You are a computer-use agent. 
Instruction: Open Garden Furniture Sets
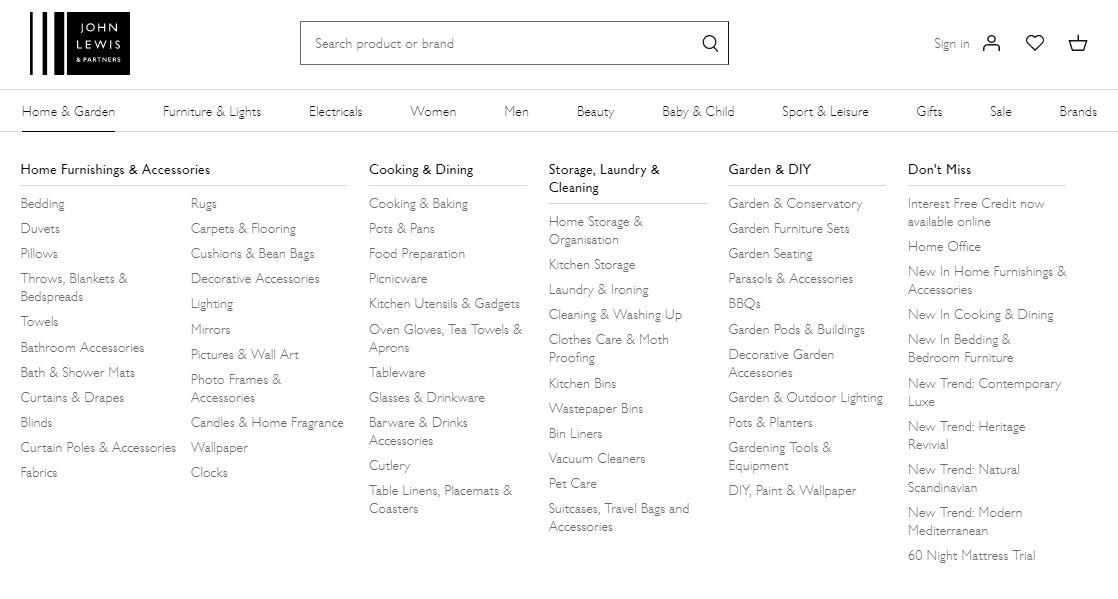[x=789, y=229]
